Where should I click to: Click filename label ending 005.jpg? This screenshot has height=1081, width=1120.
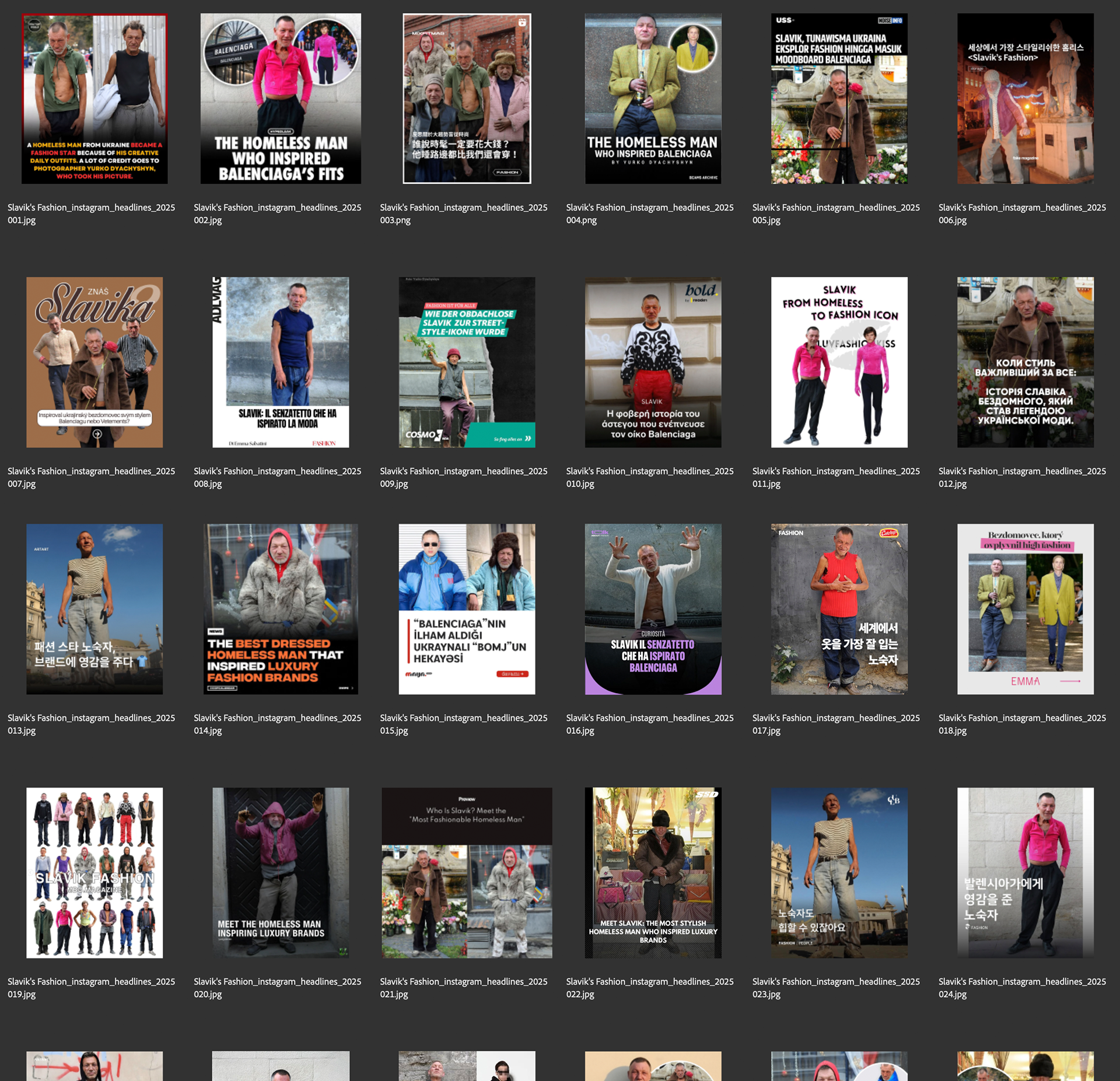(x=836, y=214)
